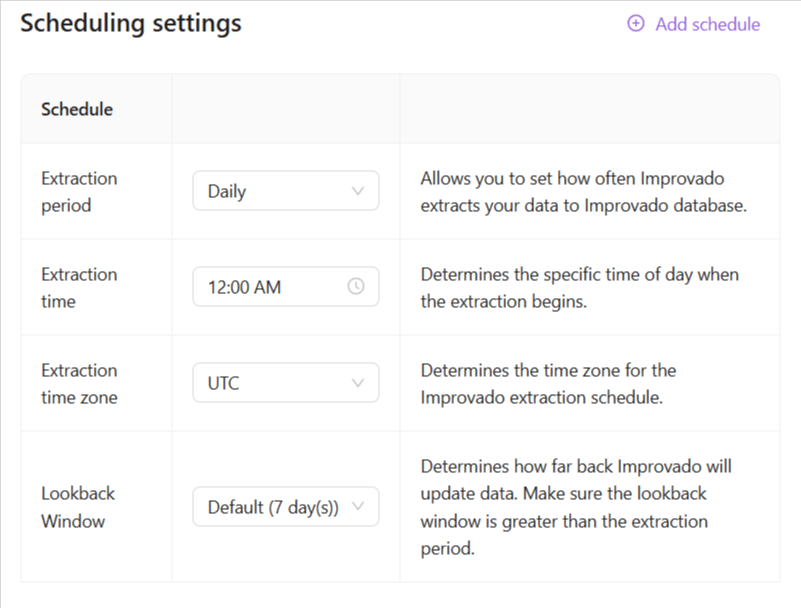Click the Add schedule link
Screen dimensions: 801x608
(707, 24)
